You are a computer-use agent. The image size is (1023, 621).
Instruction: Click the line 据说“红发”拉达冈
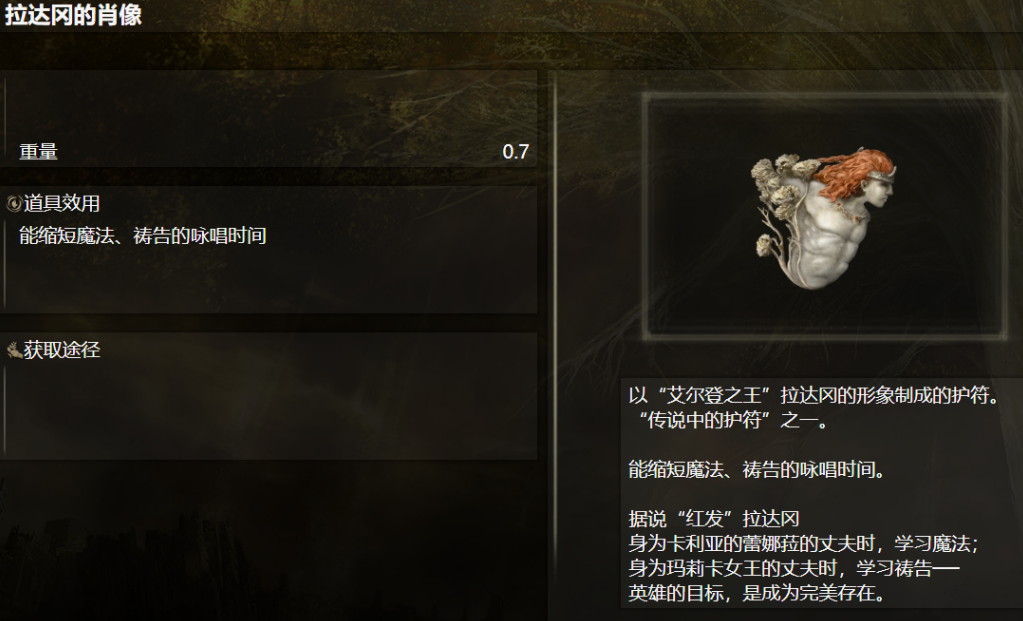pyautogui.click(x=714, y=519)
